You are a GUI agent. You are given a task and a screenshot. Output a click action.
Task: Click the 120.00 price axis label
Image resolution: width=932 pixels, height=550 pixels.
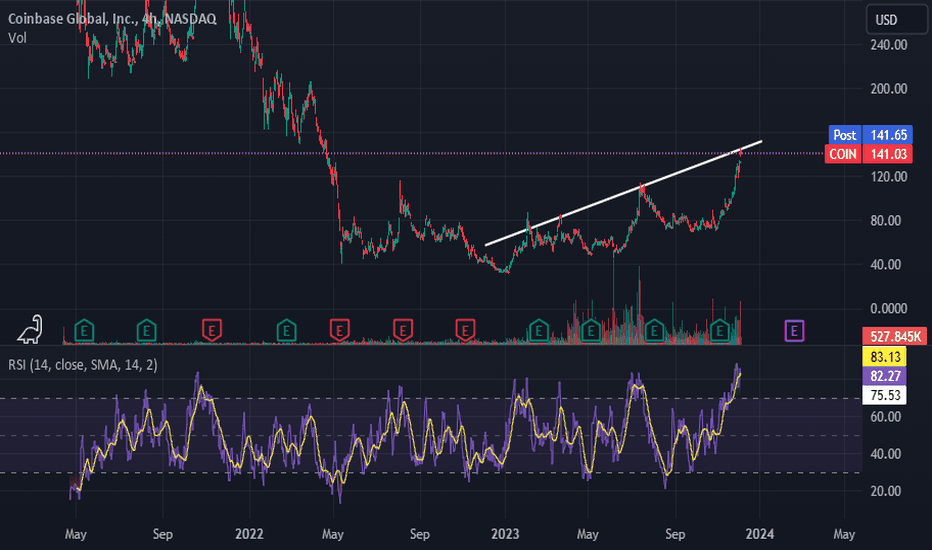pos(889,177)
